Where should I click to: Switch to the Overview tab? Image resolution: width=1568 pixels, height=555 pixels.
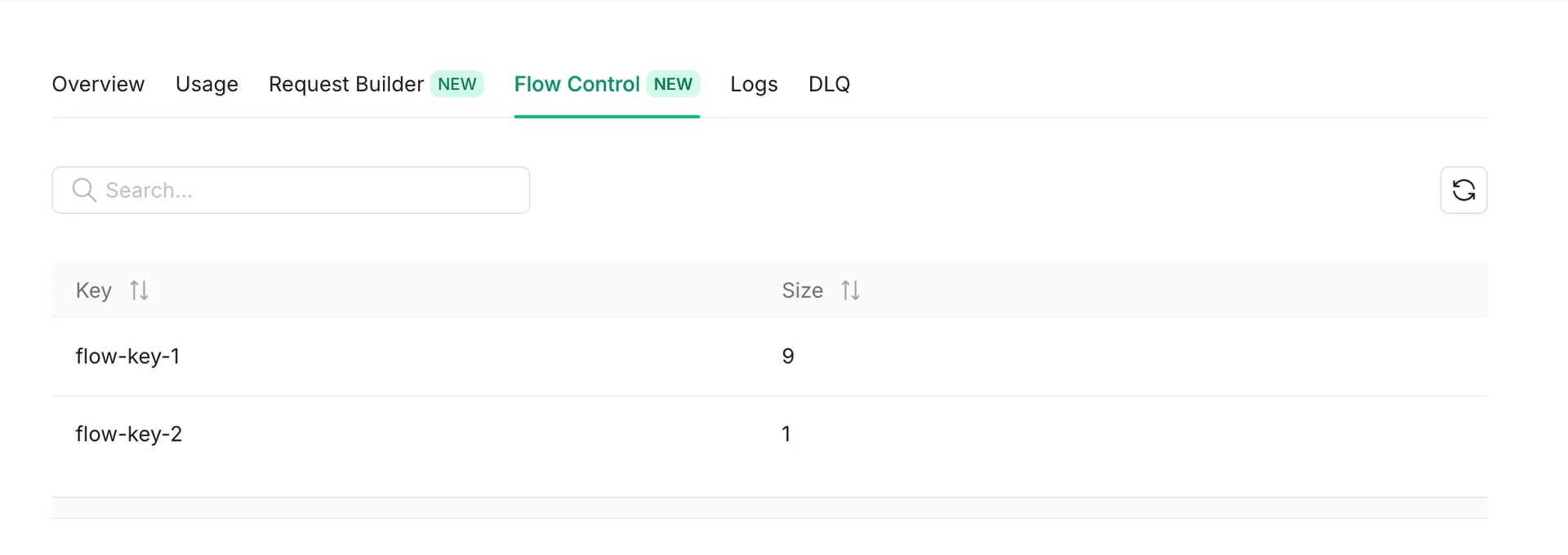coord(98,84)
